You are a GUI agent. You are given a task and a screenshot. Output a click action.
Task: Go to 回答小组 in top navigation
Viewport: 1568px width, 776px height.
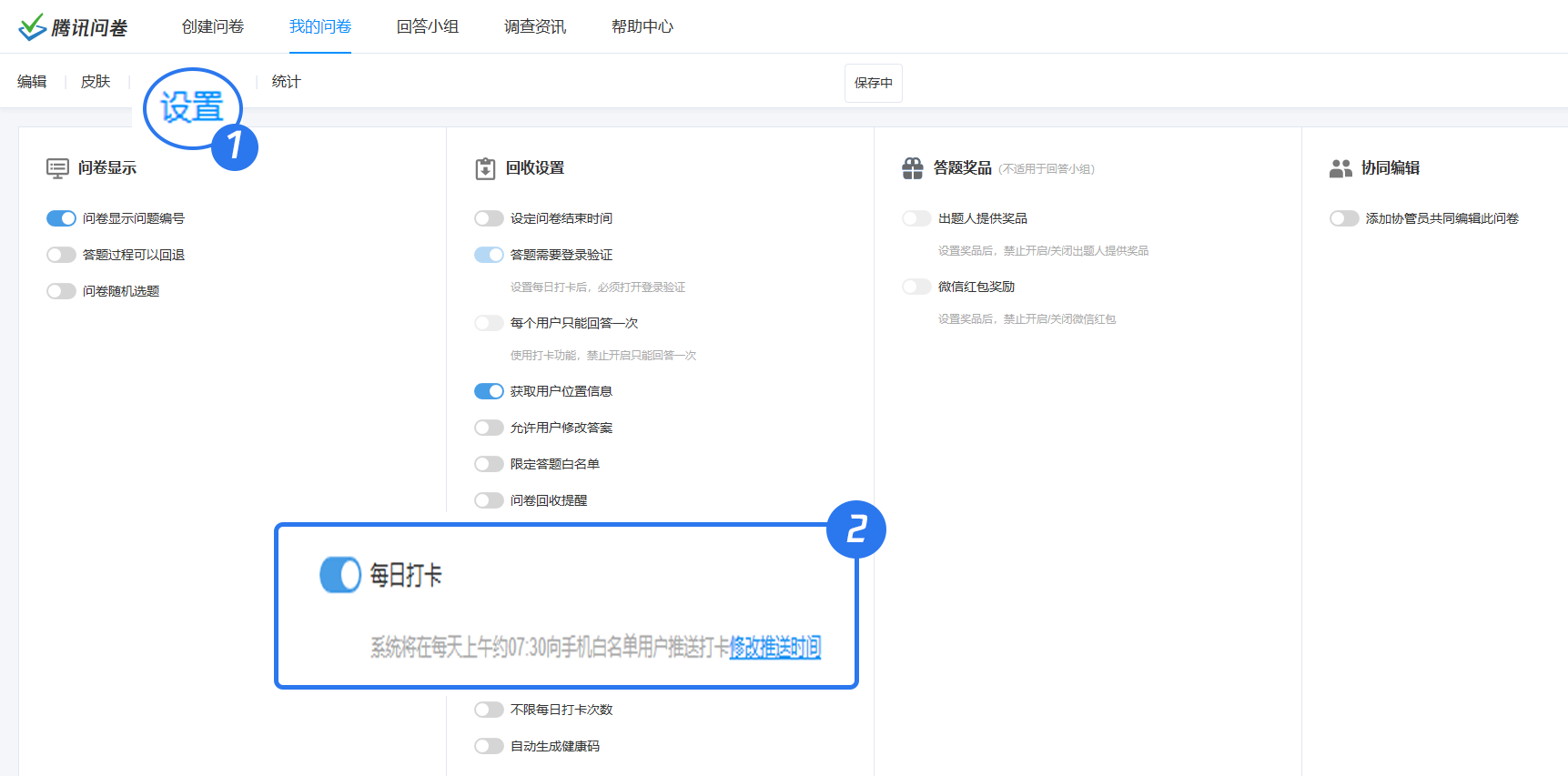[x=428, y=26]
